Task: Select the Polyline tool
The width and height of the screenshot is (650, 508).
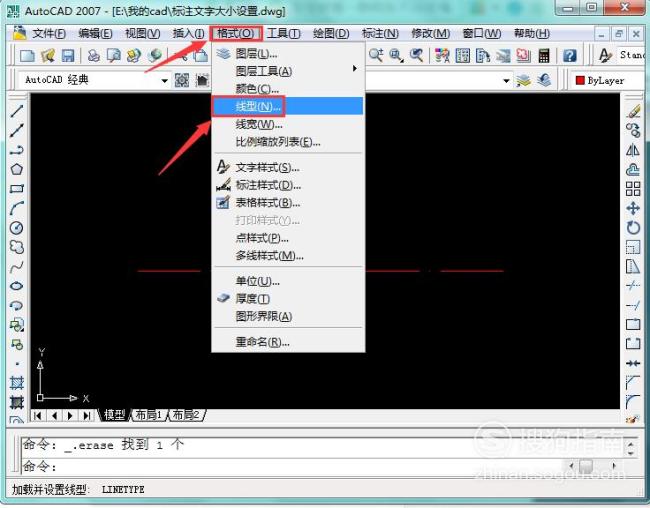Action: (x=17, y=150)
